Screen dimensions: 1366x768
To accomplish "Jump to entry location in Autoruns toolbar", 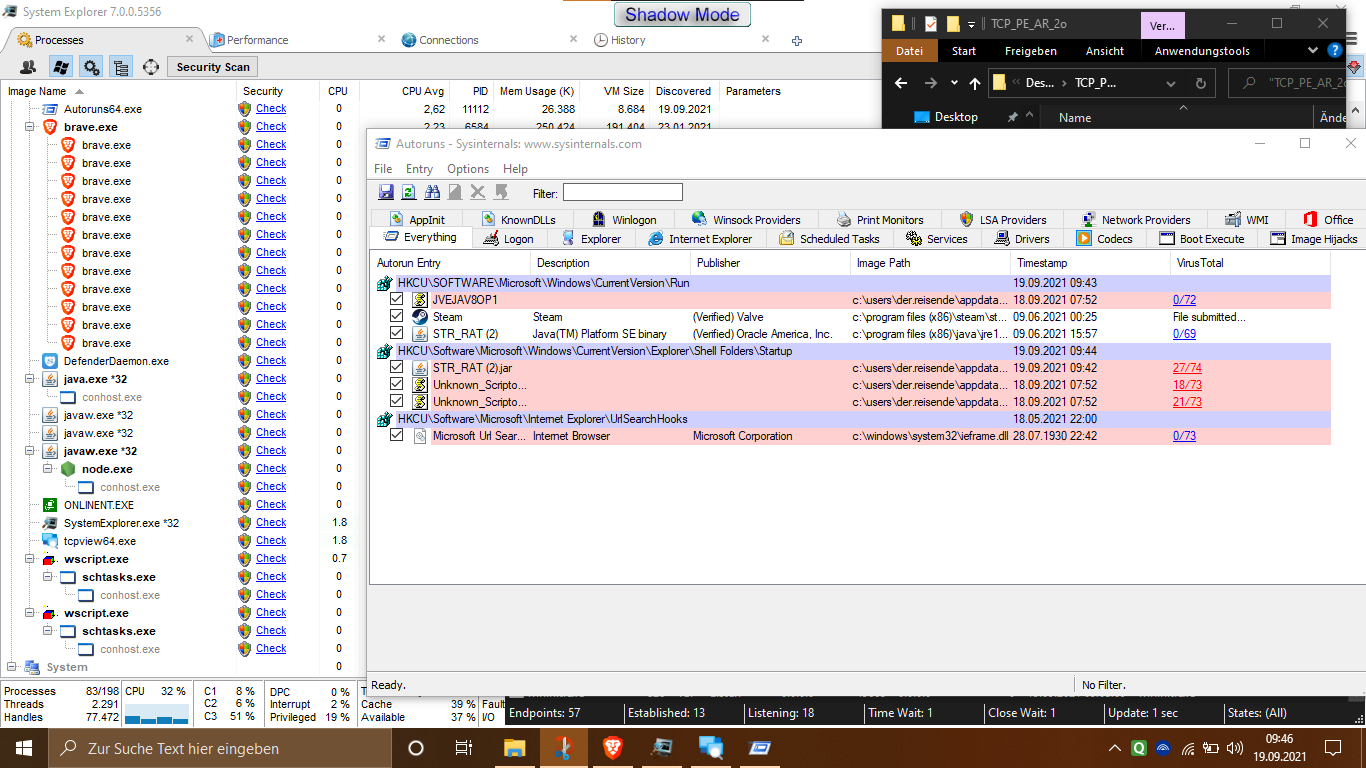I will tap(501, 192).
